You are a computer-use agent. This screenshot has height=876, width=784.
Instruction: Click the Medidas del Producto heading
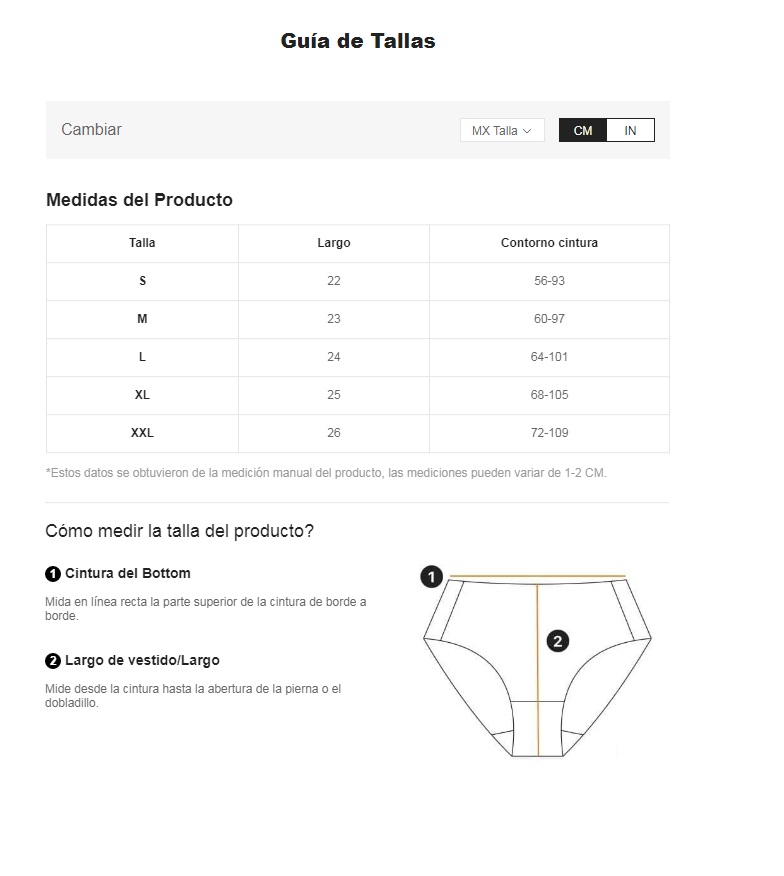[x=139, y=200]
